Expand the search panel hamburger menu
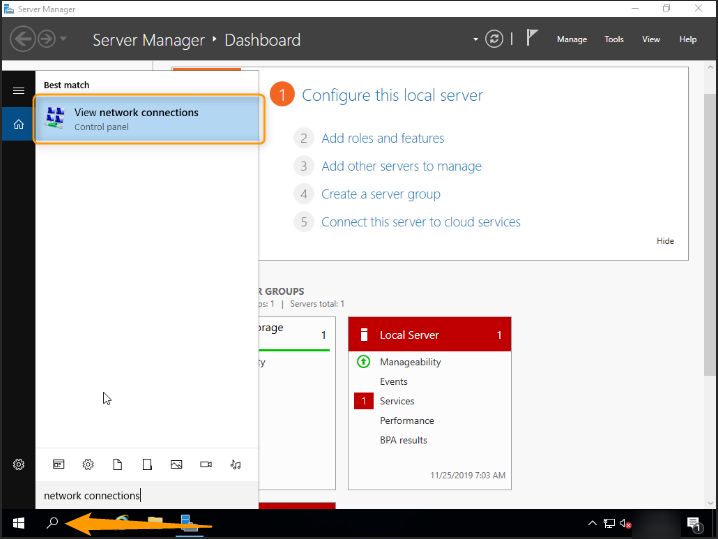The height and width of the screenshot is (539, 718). coord(18,90)
